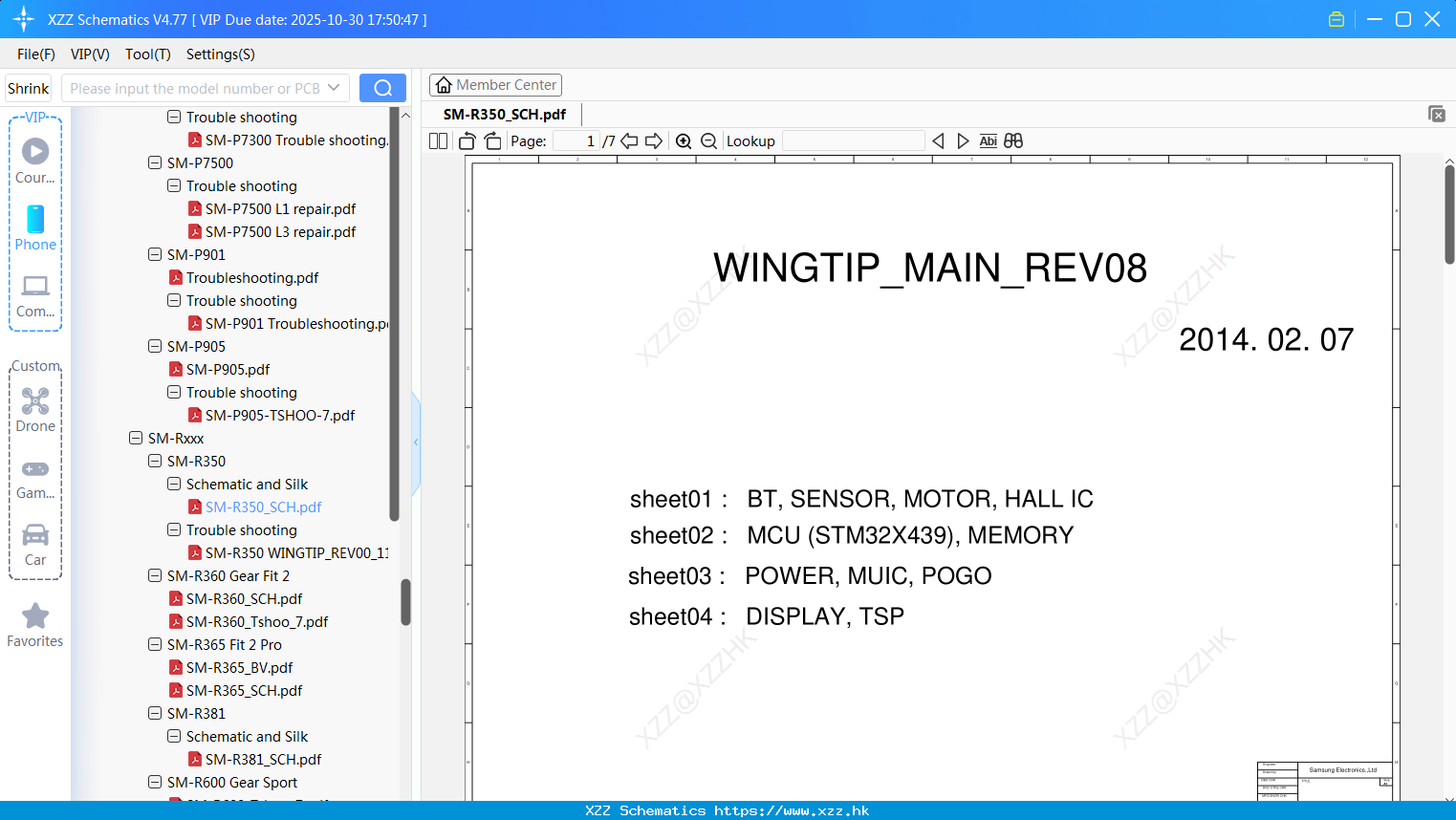Open the Tool(T) menu
Screen dimensions: 1456x820
coord(148,54)
